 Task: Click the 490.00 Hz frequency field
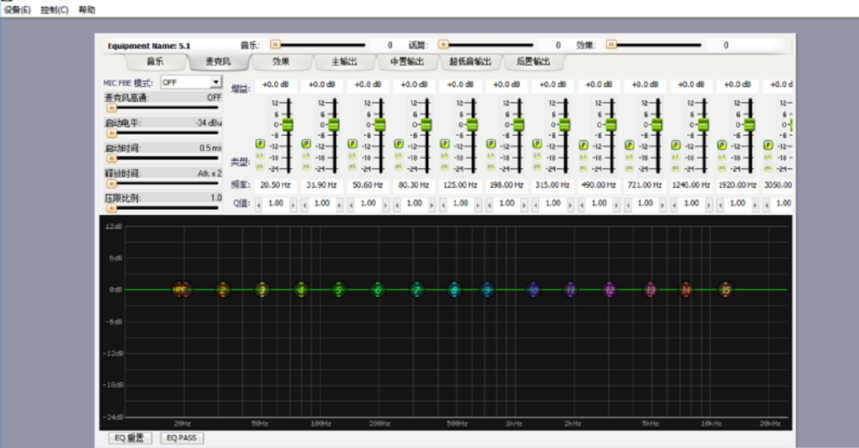click(x=599, y=185)
